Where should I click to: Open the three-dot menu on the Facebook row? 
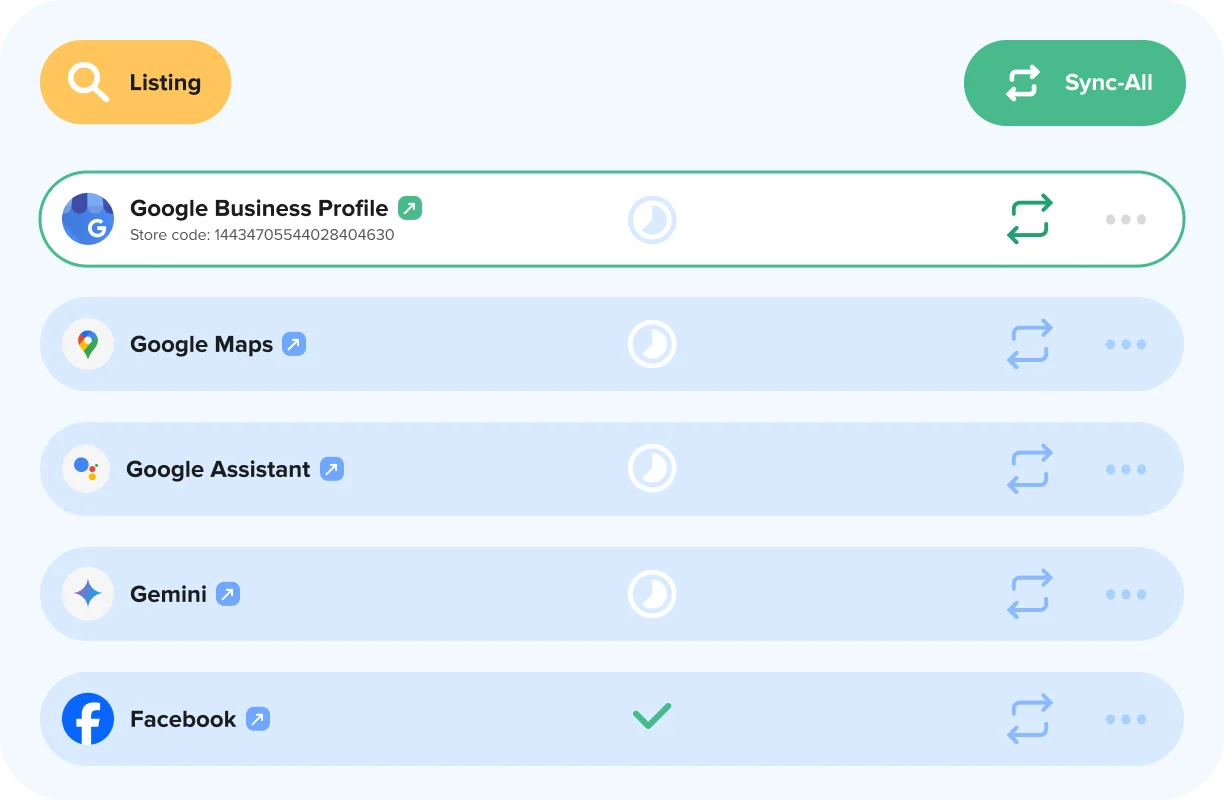click(x=1125, y=718)
